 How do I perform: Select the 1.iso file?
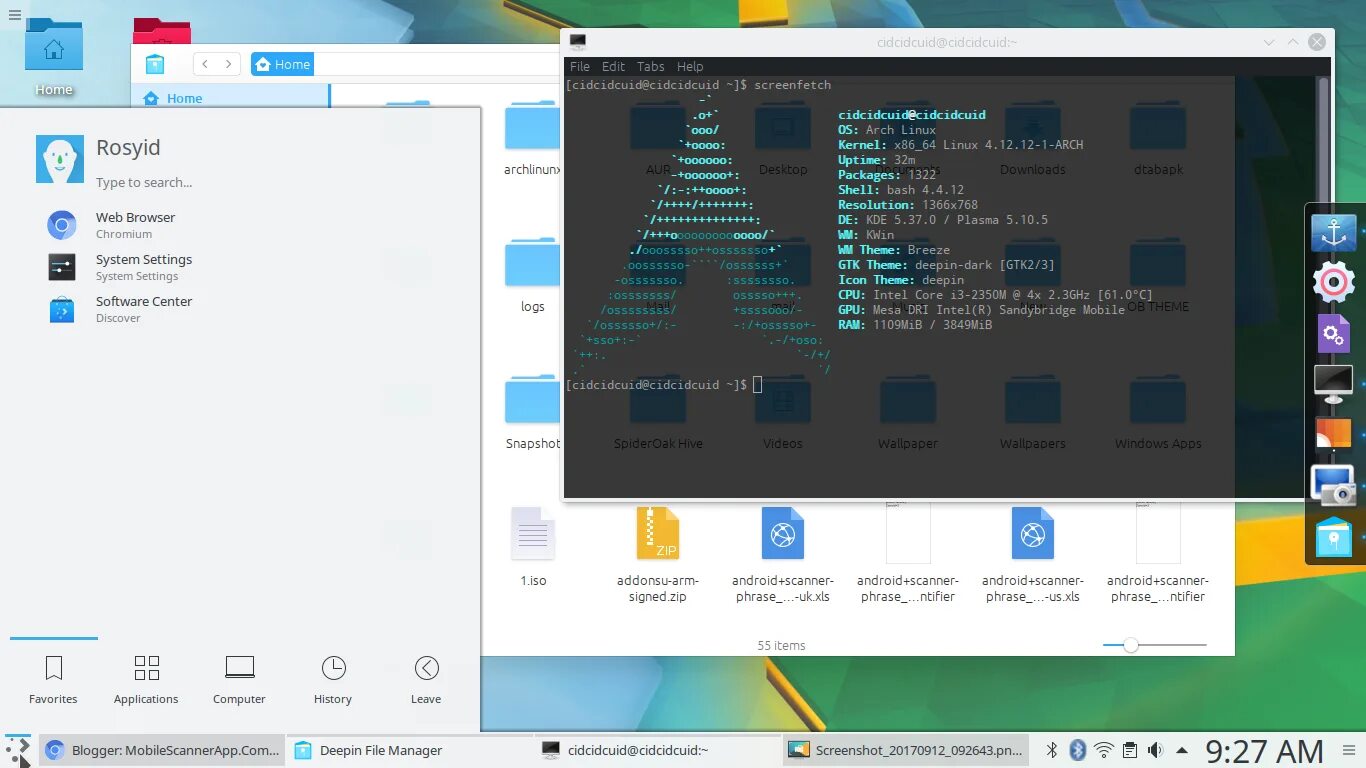point(533,547)
